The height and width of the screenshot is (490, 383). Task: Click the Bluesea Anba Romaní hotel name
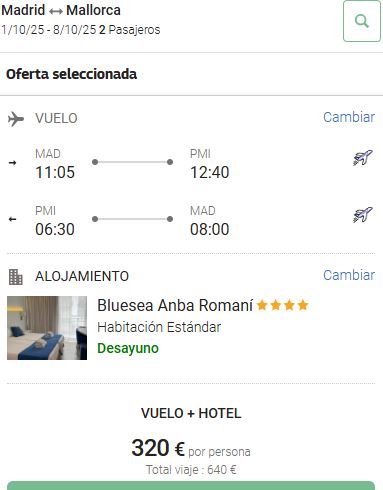pos(175,305)
